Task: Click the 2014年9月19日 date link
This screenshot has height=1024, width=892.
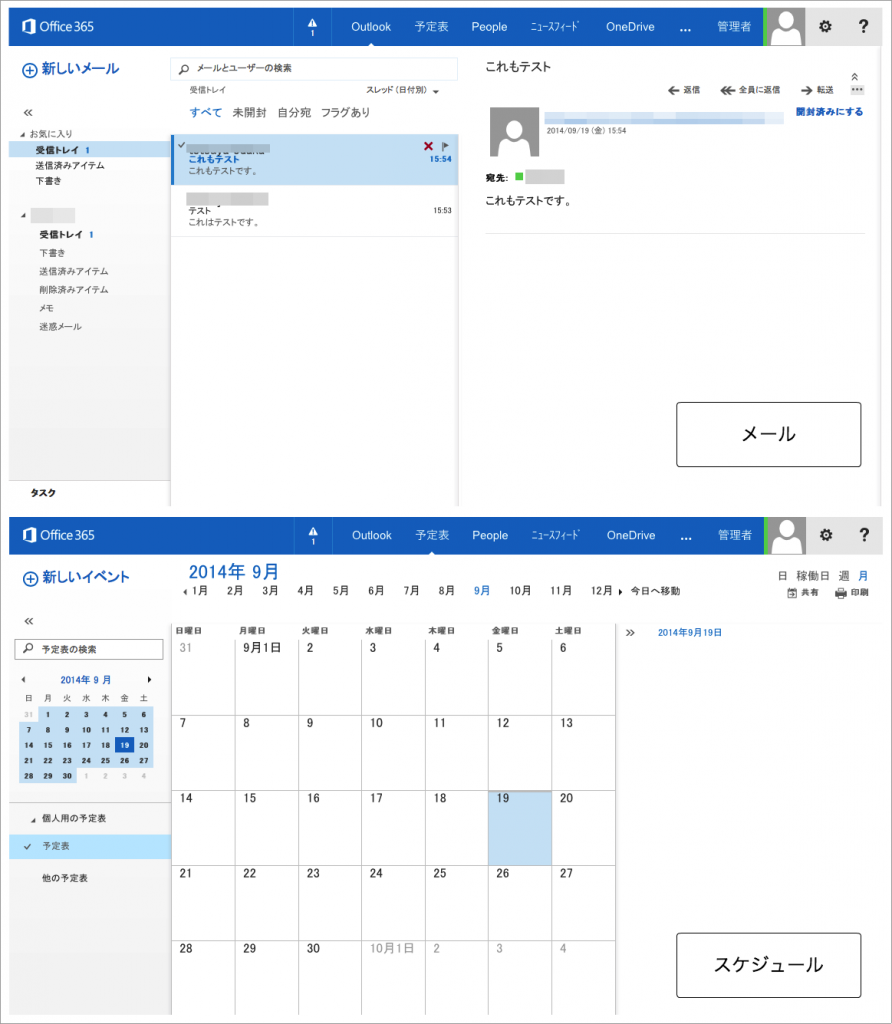Action: point(690,633)
